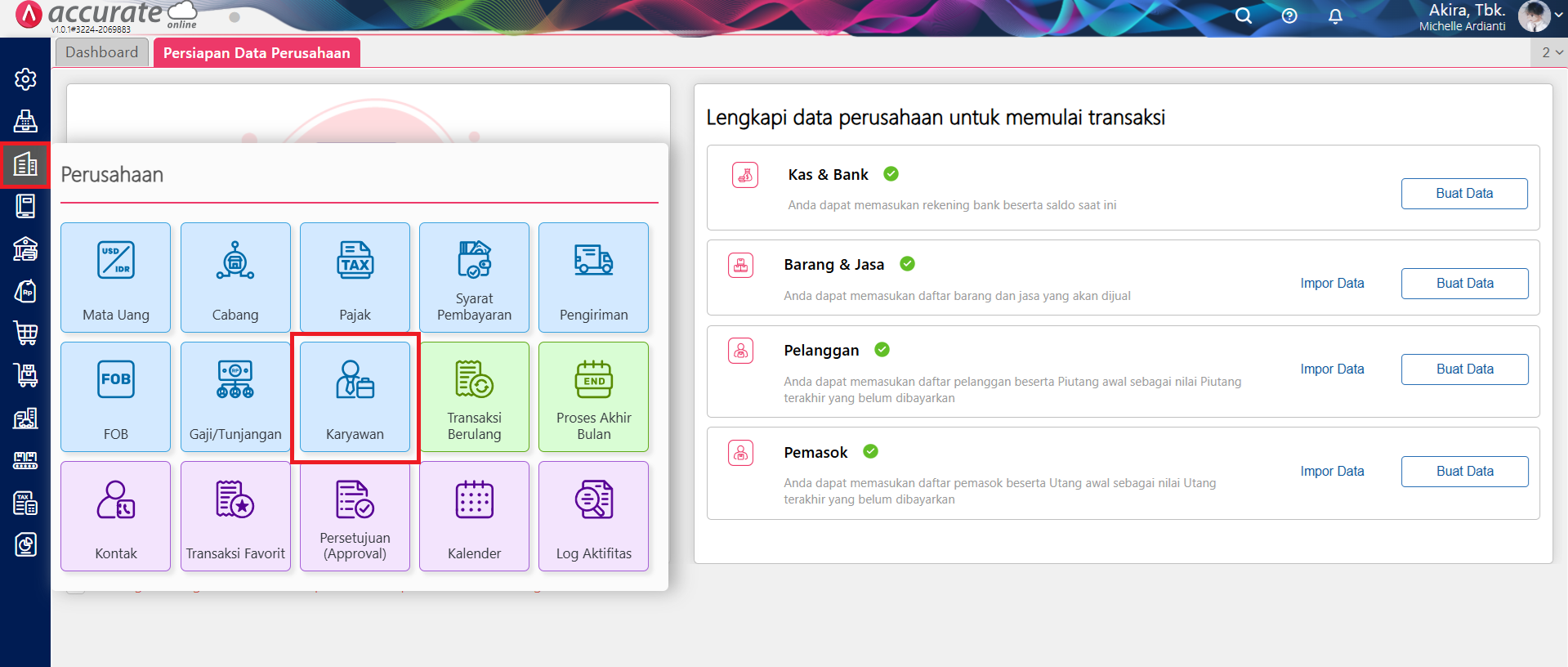Expand the open tabs count dropdown
1568x667 pixels.
coord(1552,52)
